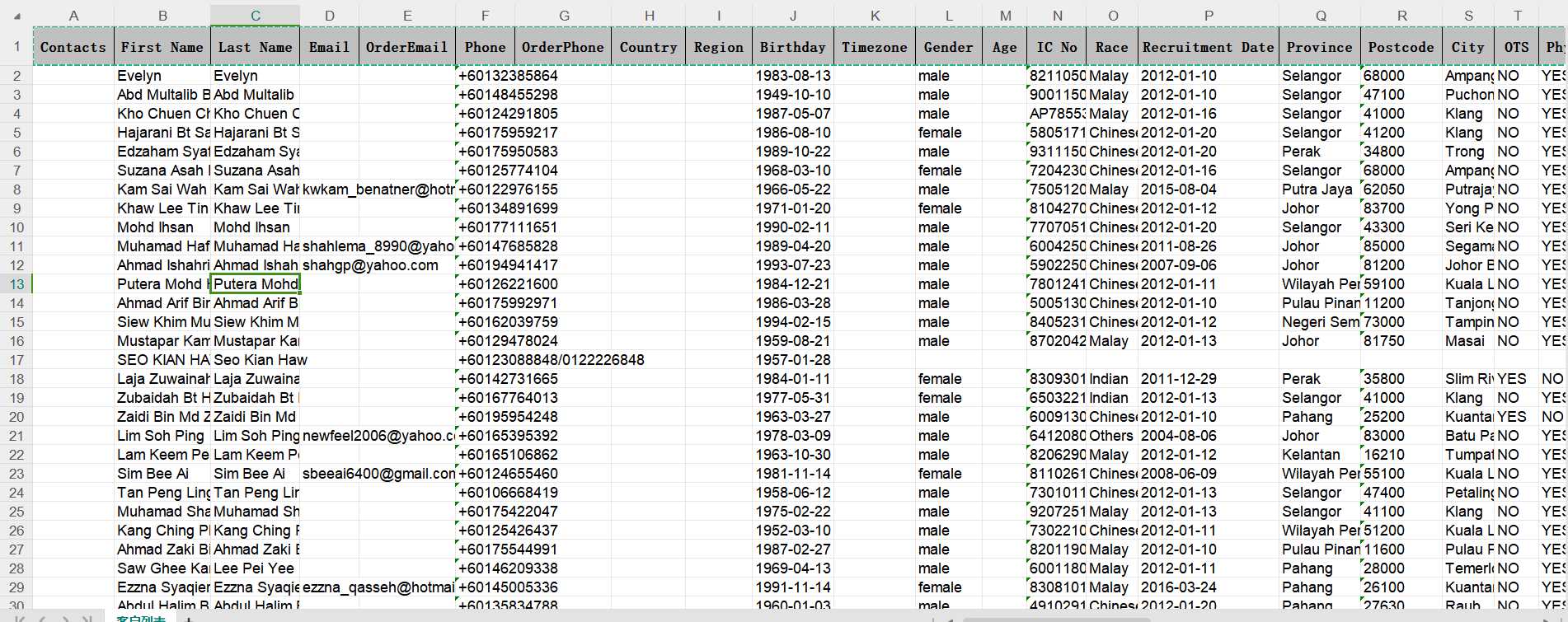Click birthday cell 1957-01-28
The image size is (1568, 622).
pyautogui.click(x=793, y=360)
